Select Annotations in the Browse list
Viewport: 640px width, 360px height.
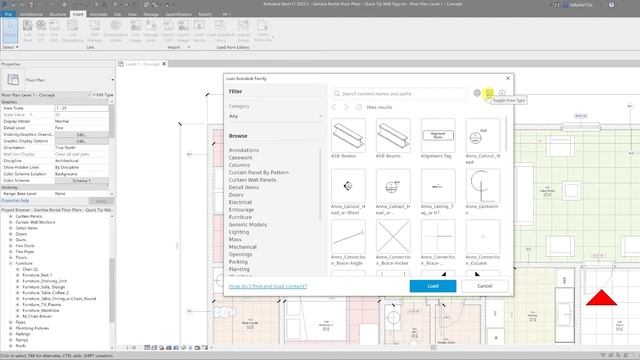244,150
